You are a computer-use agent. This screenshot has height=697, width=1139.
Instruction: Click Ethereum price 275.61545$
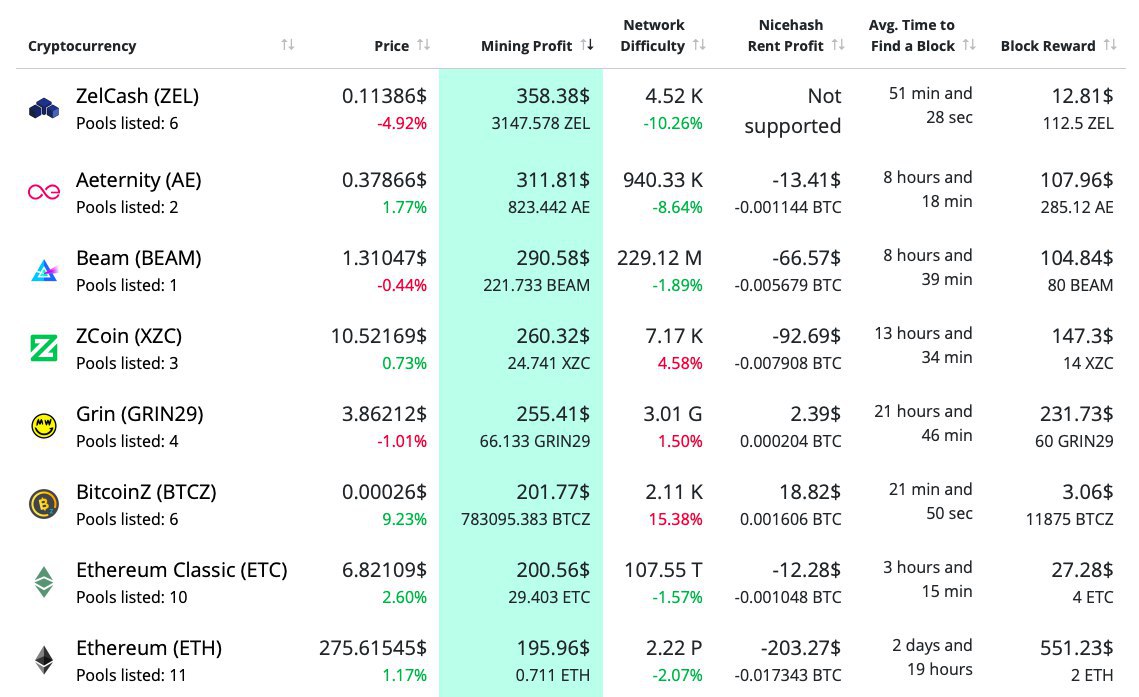[x=373, y=648]
